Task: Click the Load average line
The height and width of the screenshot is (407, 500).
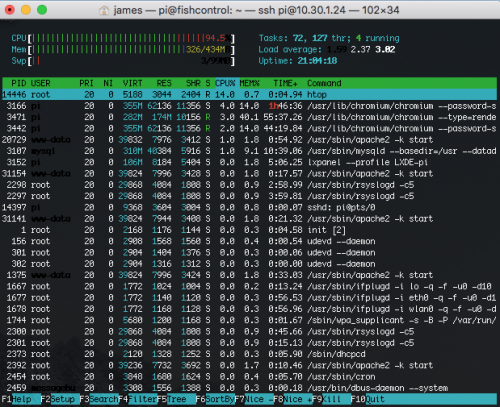Action: (327, 50)
